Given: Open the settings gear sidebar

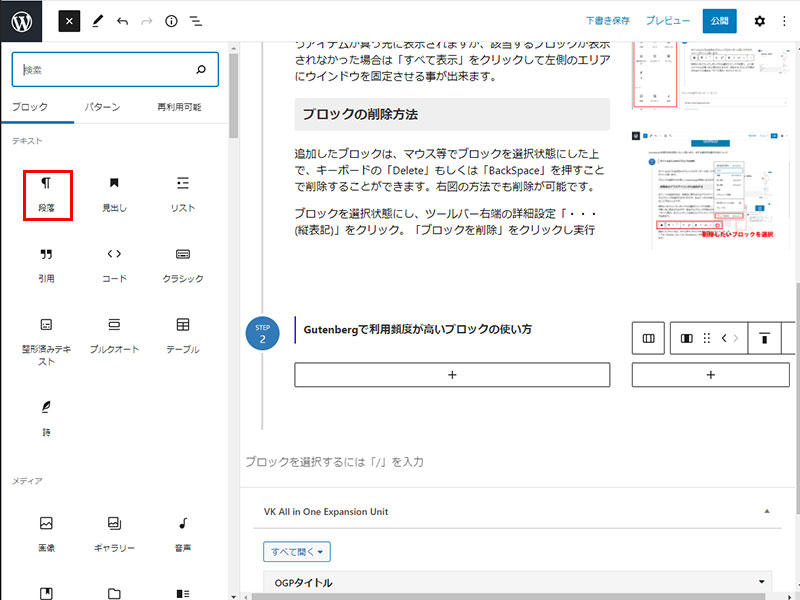Looking at the screenshot, I should [x=759, y=21].
